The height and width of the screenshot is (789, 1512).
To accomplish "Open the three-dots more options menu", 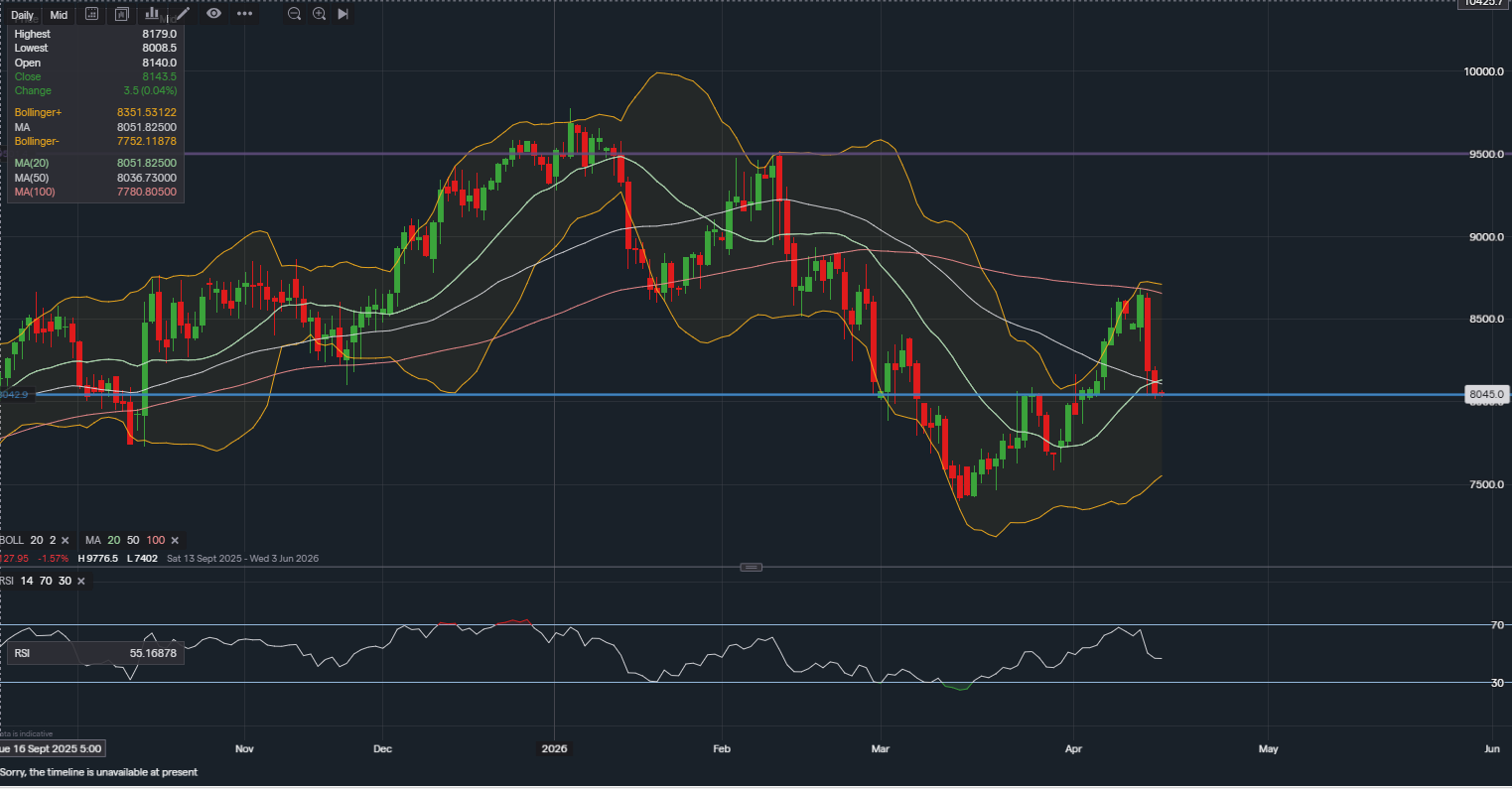I will click(x=244, y=14).
